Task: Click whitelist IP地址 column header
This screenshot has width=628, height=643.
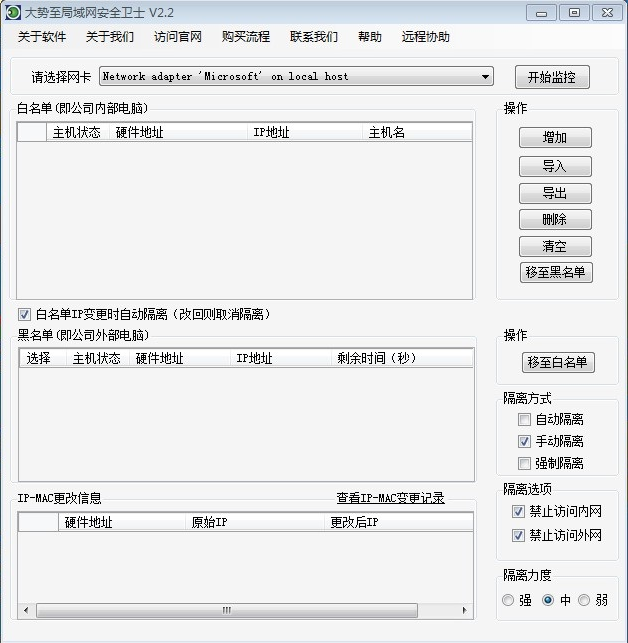Action: 305,132
